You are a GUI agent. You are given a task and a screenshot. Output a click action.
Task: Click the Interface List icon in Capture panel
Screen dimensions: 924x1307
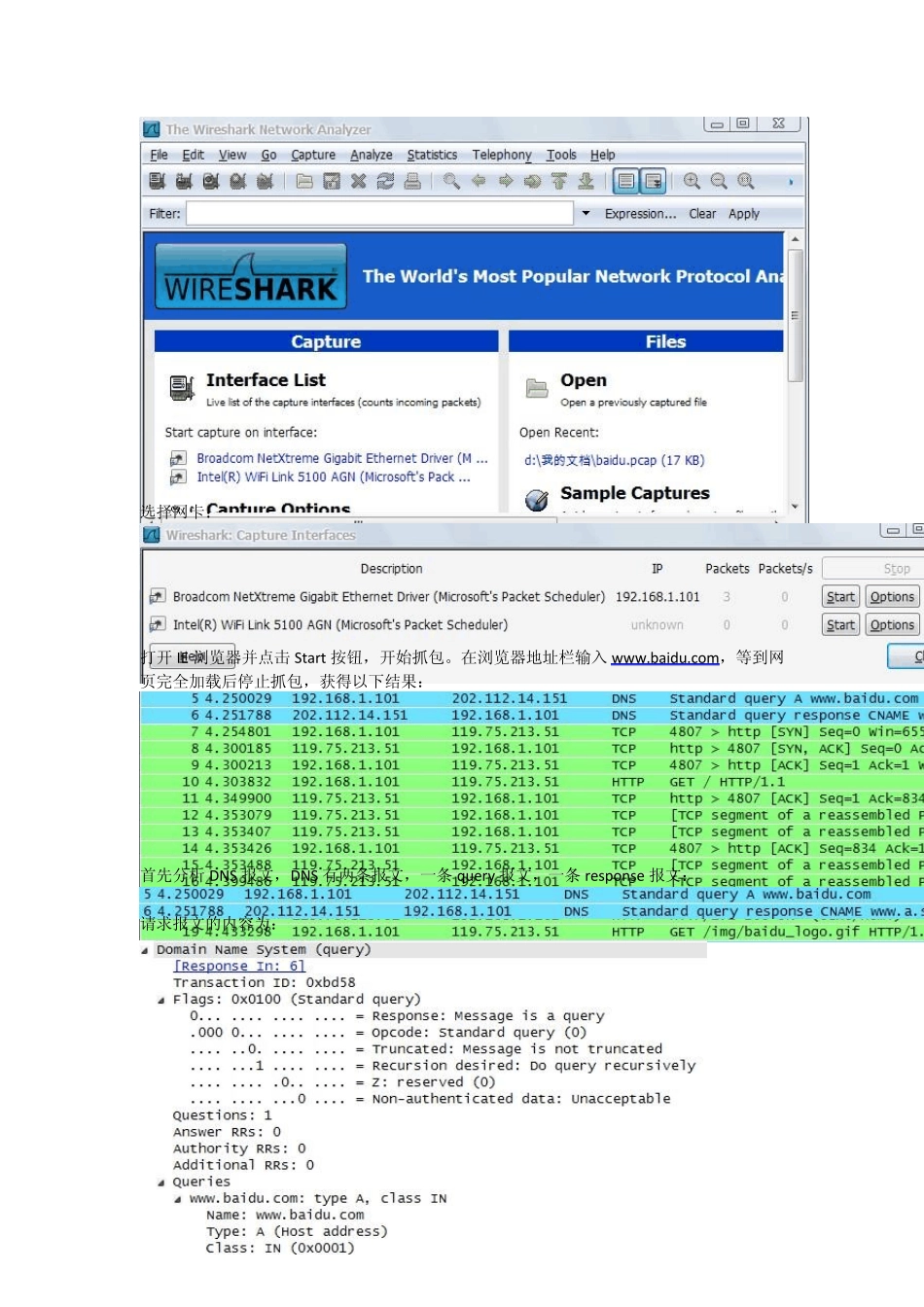[x=182, y=388]
